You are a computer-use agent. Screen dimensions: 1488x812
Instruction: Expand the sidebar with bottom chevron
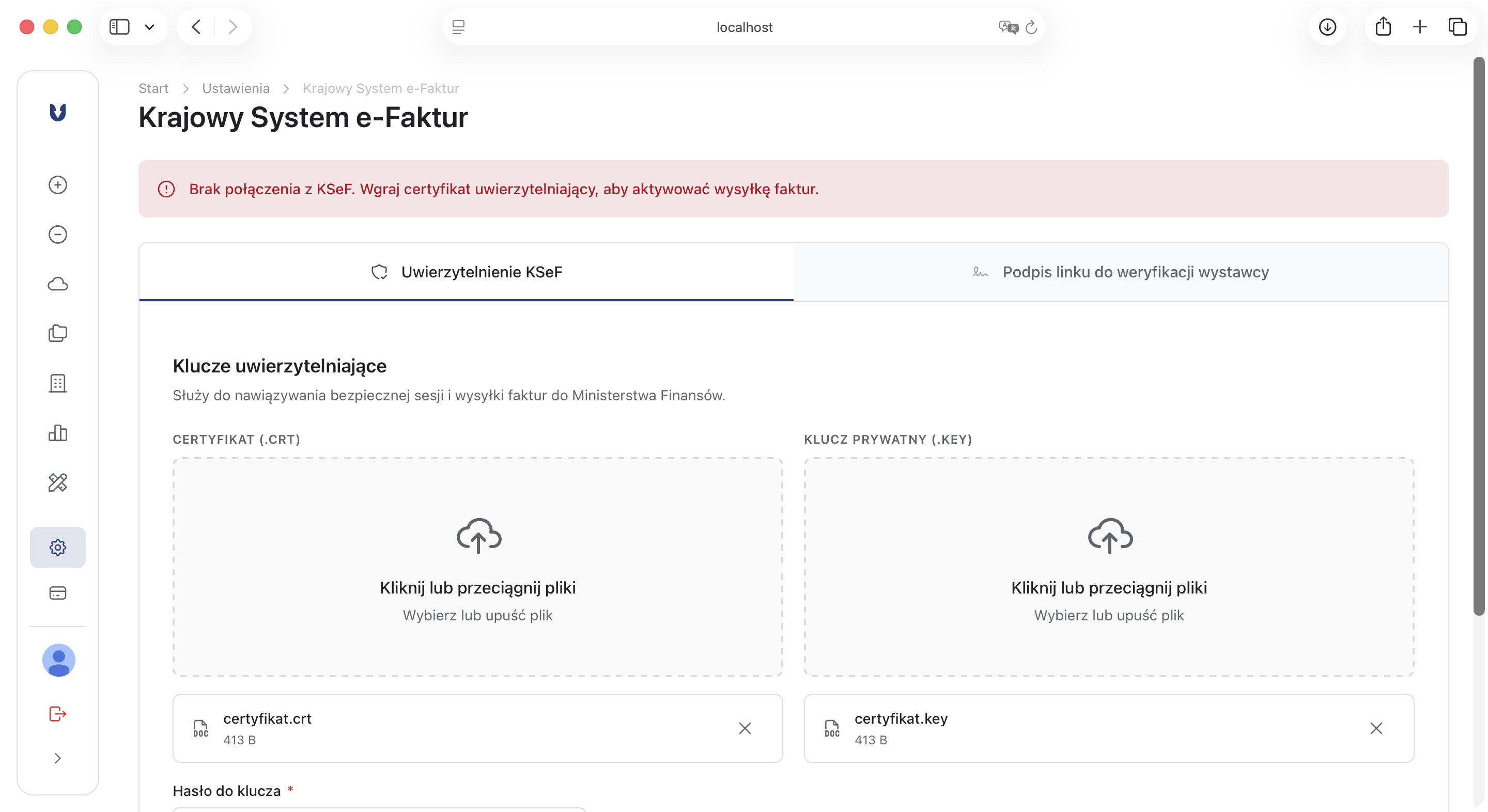pos(58,758)
